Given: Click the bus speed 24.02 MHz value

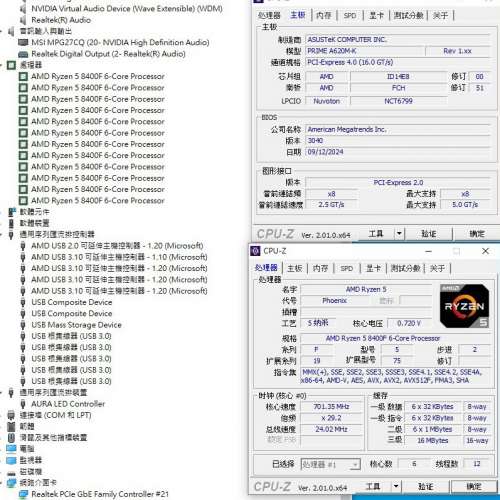Looking at the screenshot, I should (x=331, y=429).
